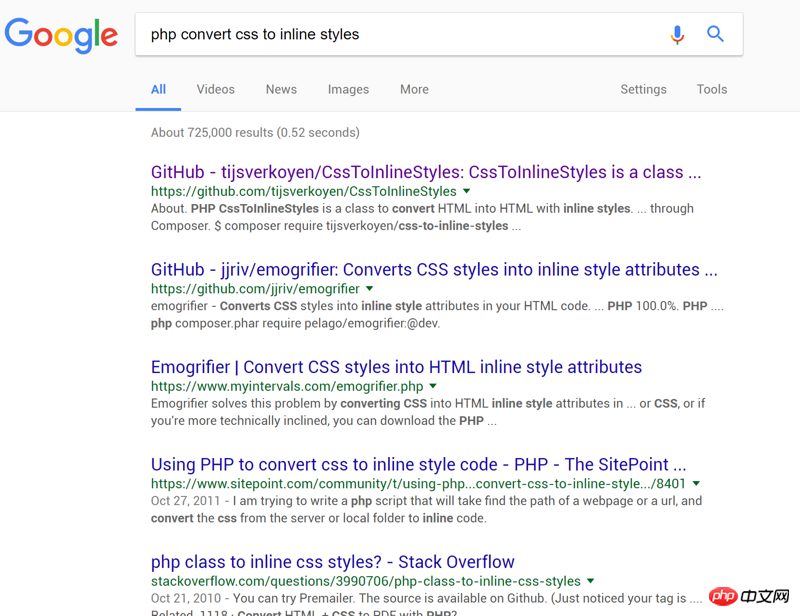The height and width of the screenshot is (616, 800).
Task: Click the 'About 725,000 results' count text
Action: 255,133
